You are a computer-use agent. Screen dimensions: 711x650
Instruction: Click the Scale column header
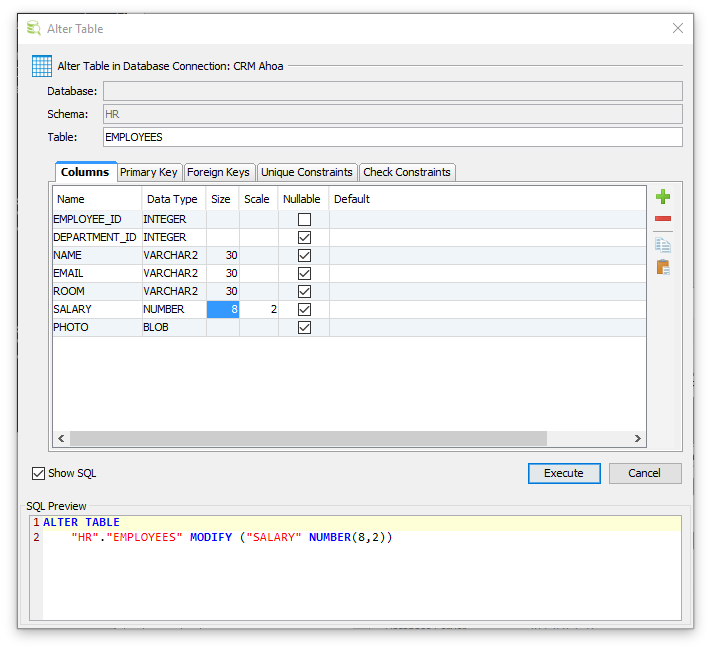(258, 199)
